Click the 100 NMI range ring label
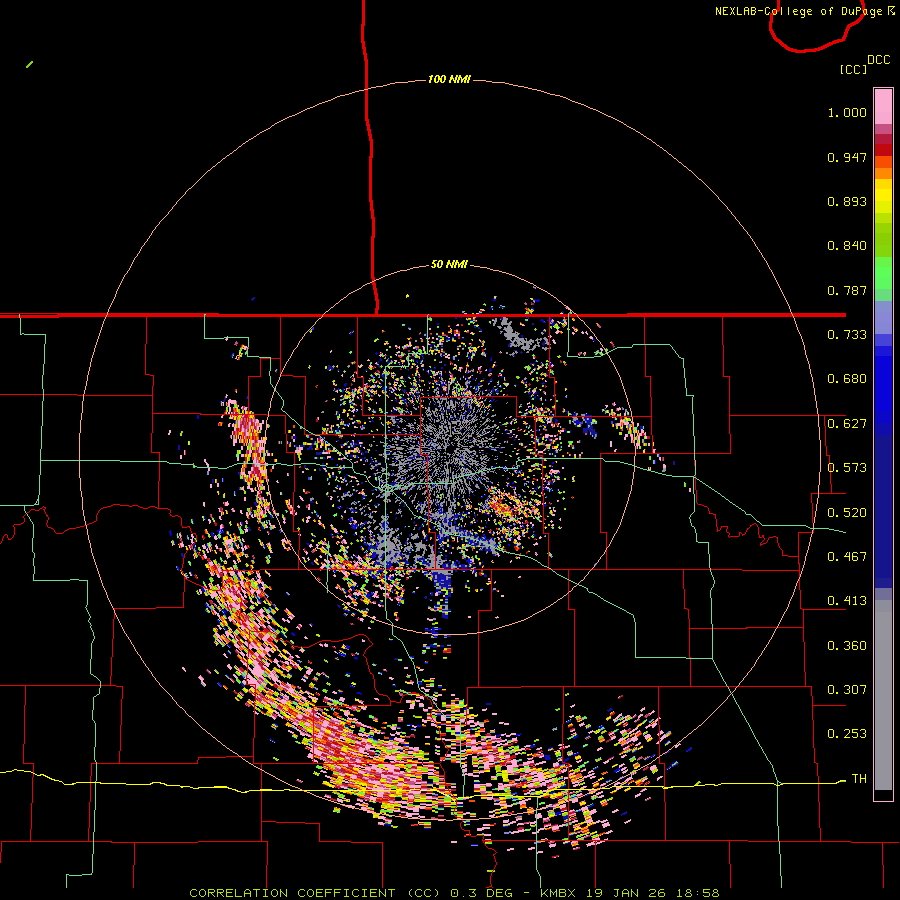The image size is (900, 900). pos(449,79)
